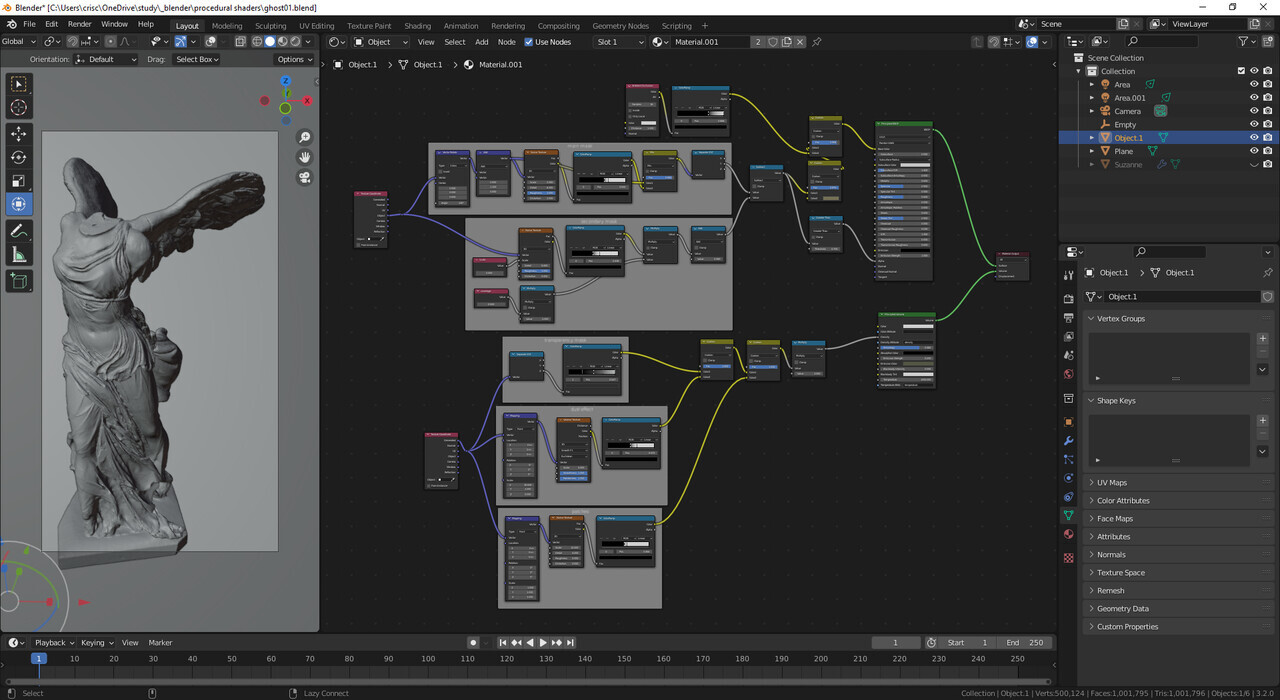1280x700 pixels.
Task: Expand the Geometry Data panel
Action: [x=1180, y=608]
